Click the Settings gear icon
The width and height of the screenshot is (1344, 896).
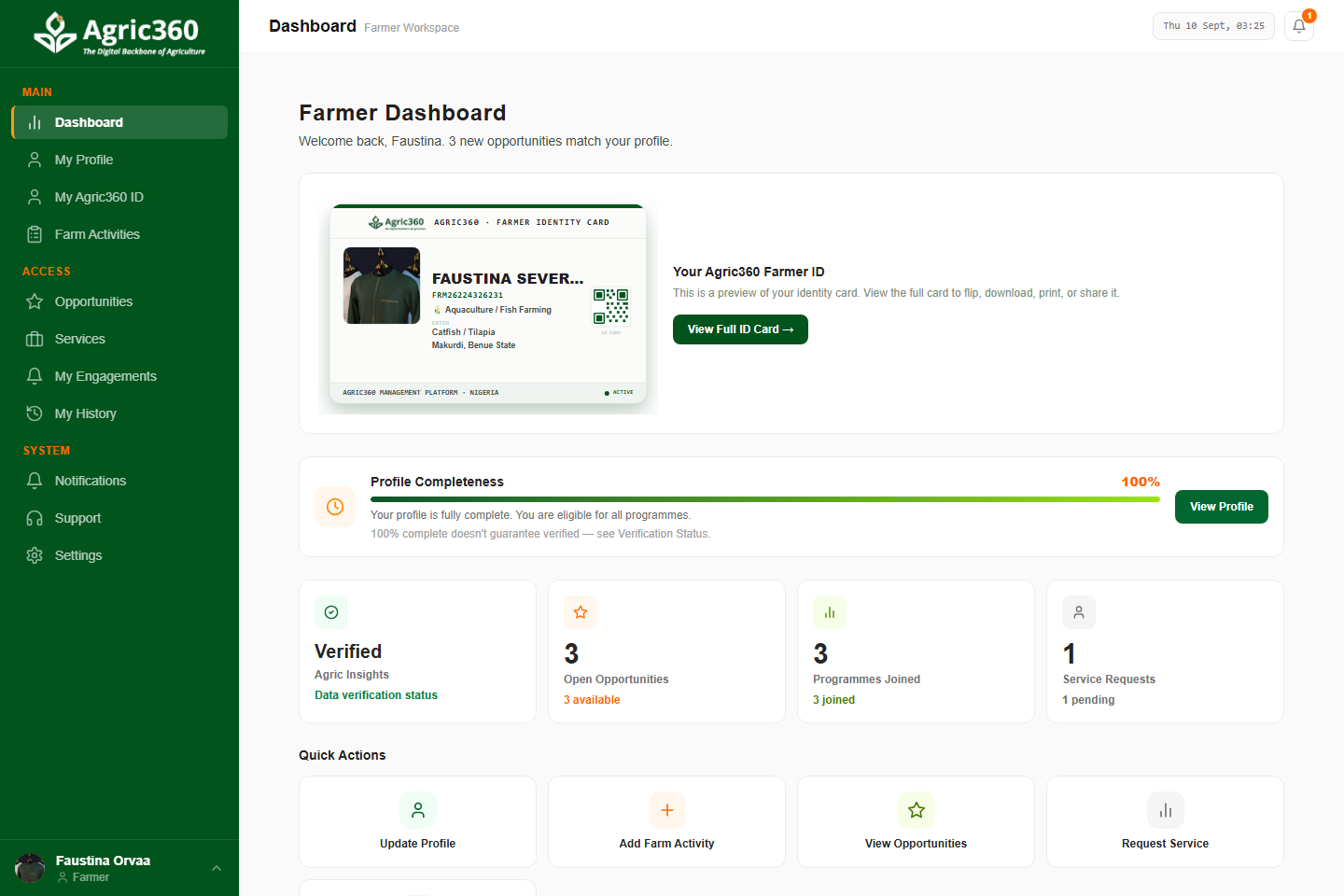pos(35,555)
